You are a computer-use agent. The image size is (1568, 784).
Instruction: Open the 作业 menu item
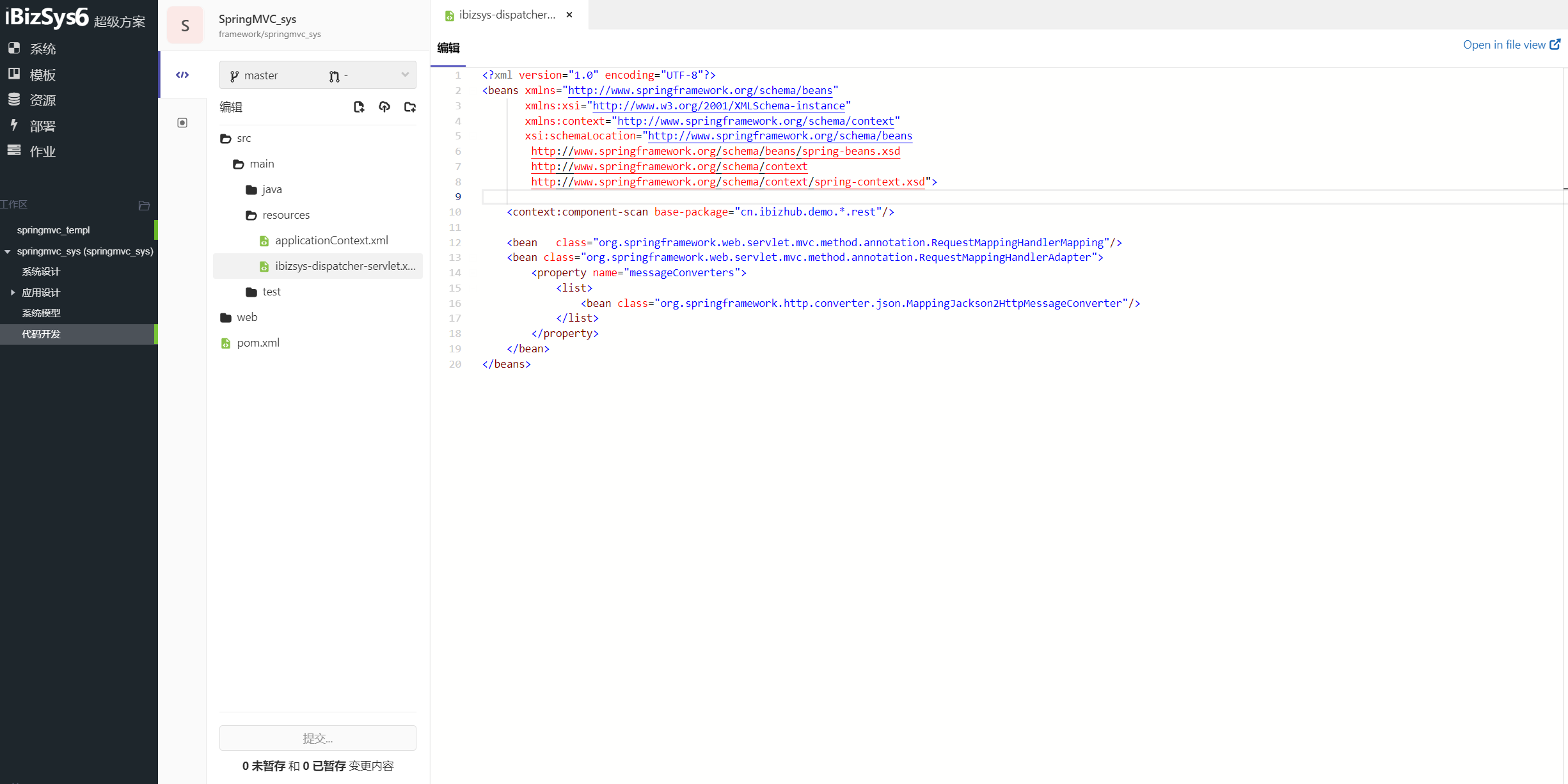click(x=42, y=152)
